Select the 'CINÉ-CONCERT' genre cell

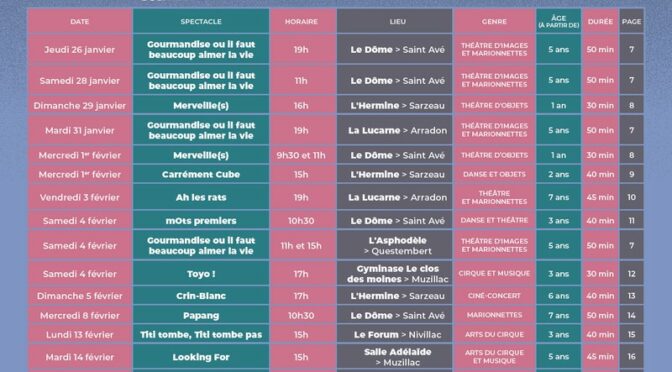(494, 296)
